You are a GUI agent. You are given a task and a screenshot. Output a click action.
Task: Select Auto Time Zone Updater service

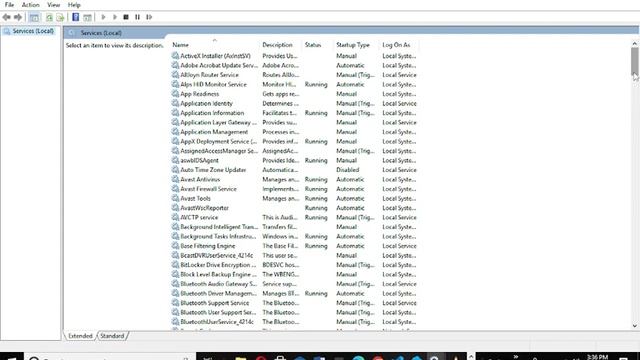coord(294,170)
